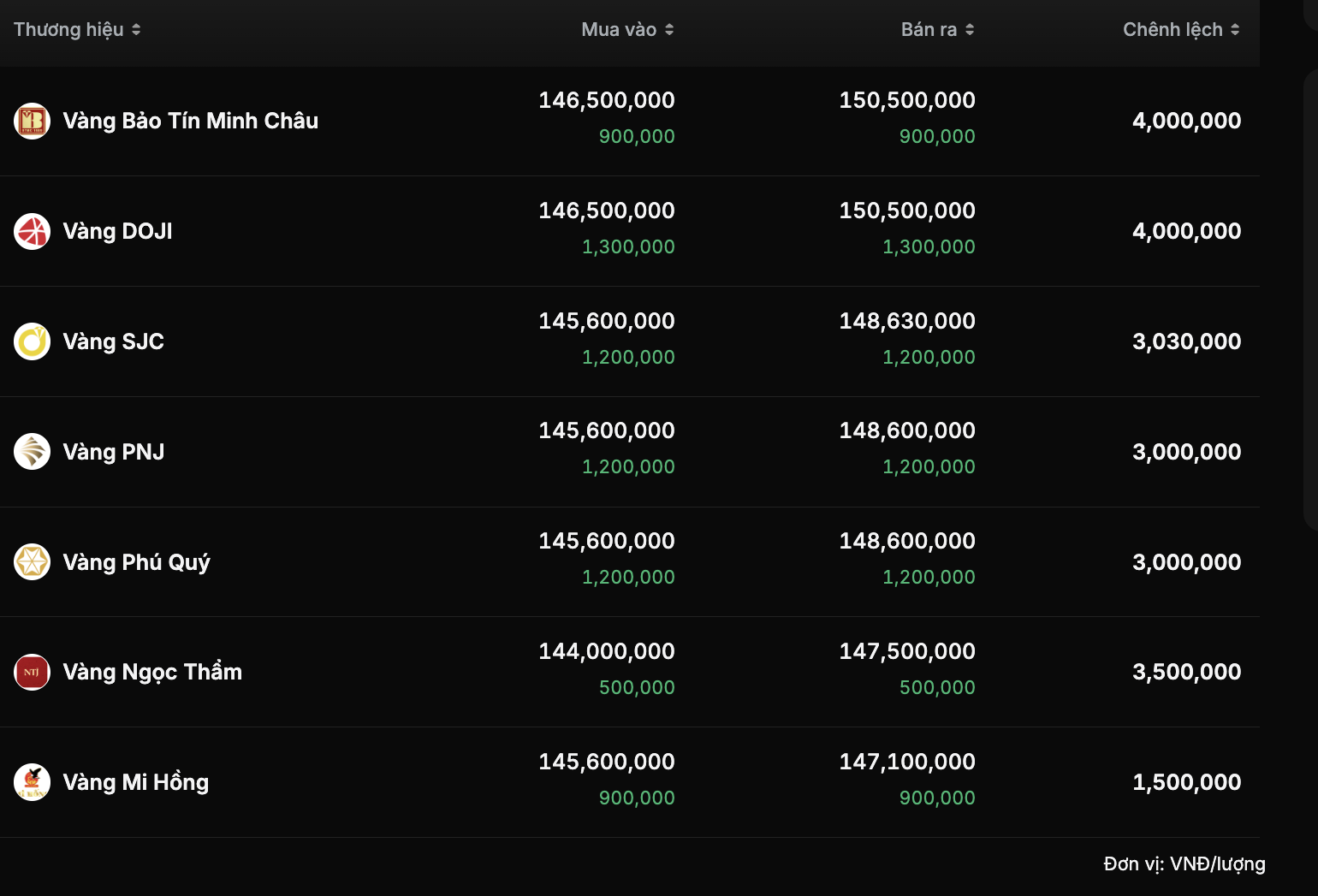Click the Đơn vị: VNĐ/lượng unit note
1318x896 pixels.
[x=1184, y=864]
